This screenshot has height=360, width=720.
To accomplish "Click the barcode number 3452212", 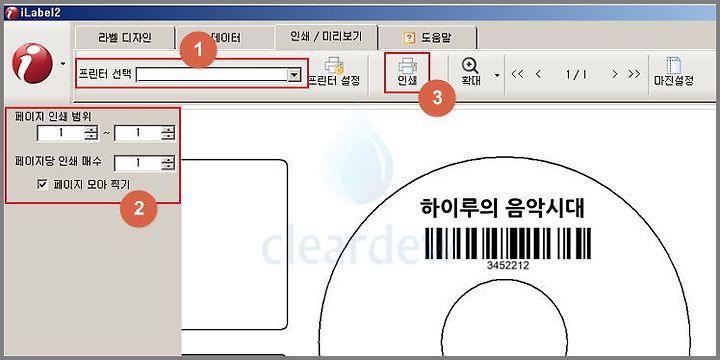I will (x=508, y=265).
